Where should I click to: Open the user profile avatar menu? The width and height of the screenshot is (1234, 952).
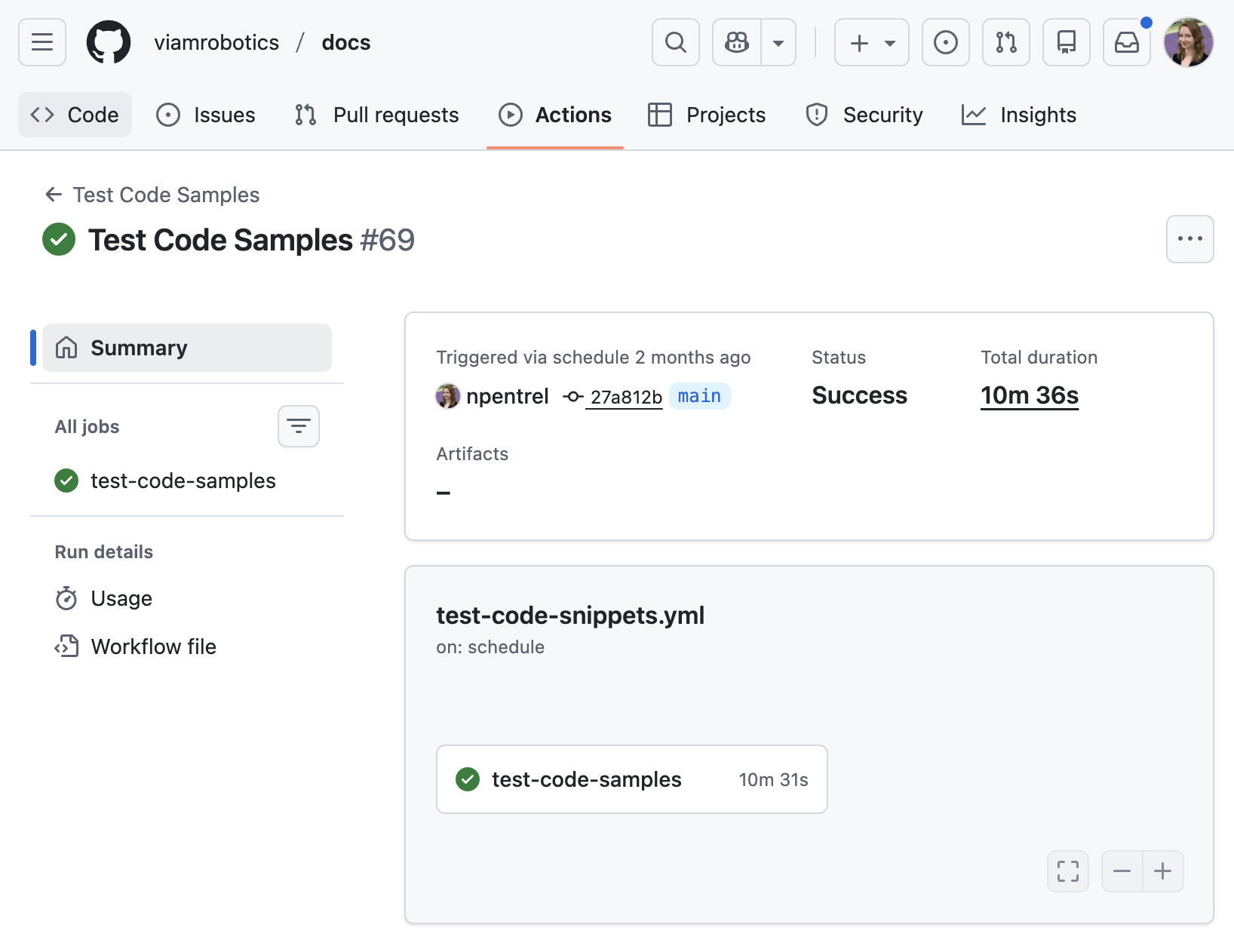click(x=1189, y=42)
